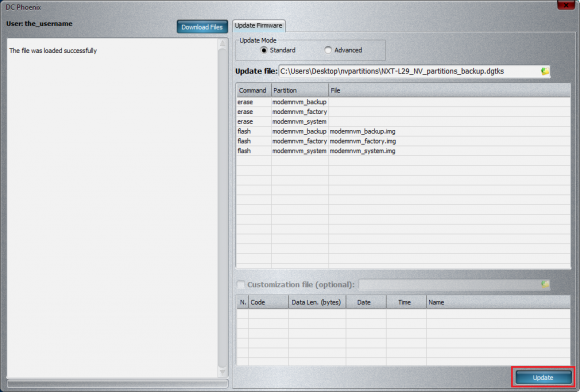Click 'User: the_username' label
The height and width of the screenshot is (392, 580).
click(x=39, y=24)
